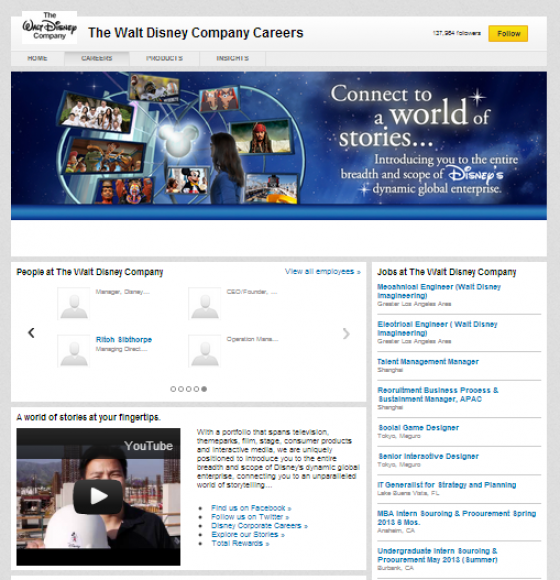Click the Walt Disney Company logo
This screenshot has width=560, height=580.
point(50,27)
